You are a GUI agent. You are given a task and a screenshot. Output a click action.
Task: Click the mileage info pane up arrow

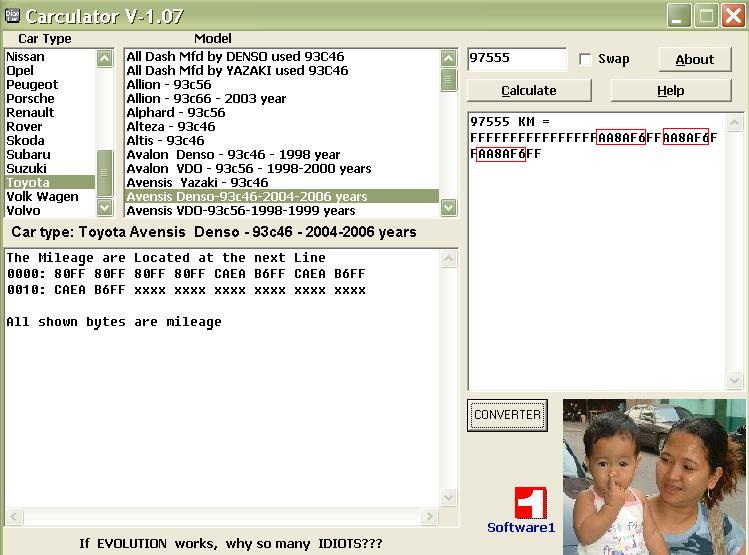[x=448, y=259]
